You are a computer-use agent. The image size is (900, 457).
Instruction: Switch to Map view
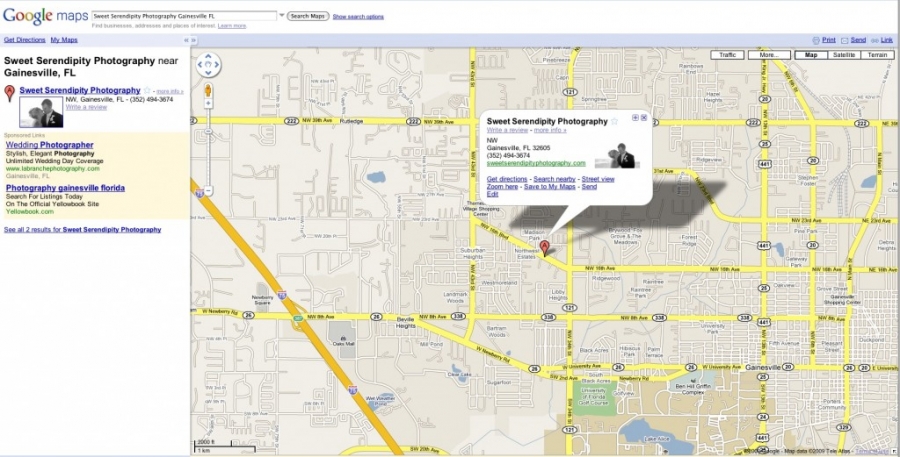[811, 55]
